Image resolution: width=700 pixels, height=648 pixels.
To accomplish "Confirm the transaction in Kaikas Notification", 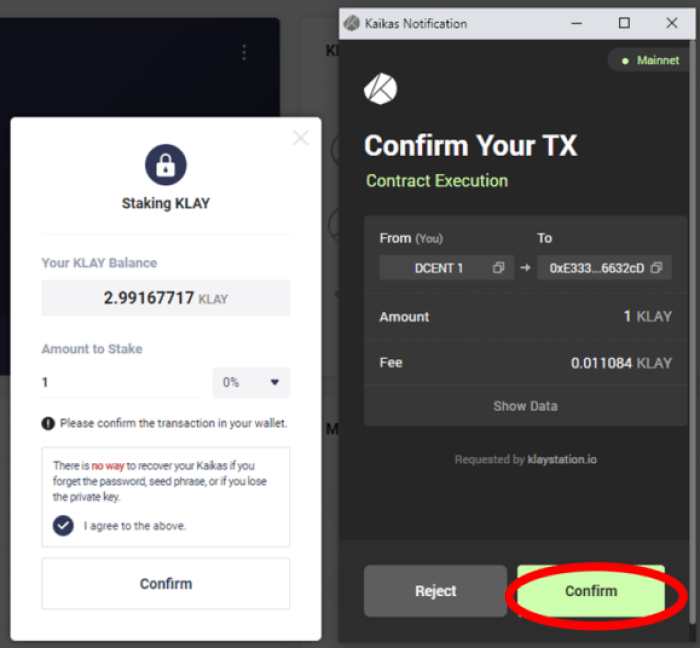I will (591, 591).
